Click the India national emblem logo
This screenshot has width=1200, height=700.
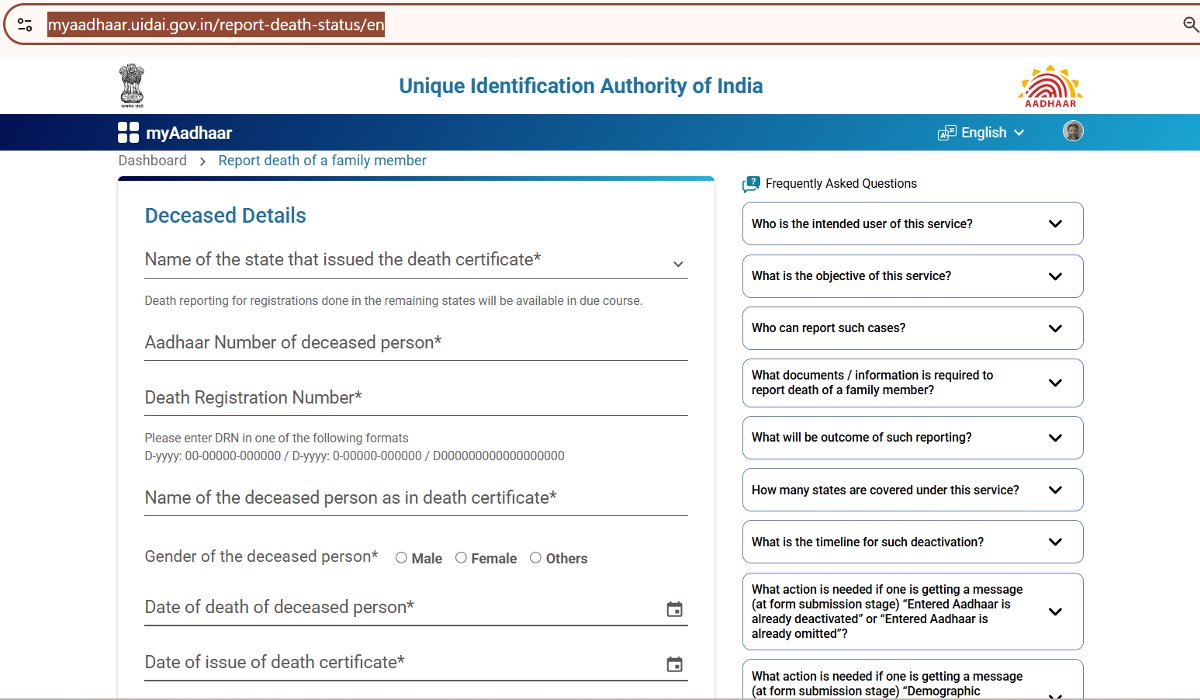[131, 86]
